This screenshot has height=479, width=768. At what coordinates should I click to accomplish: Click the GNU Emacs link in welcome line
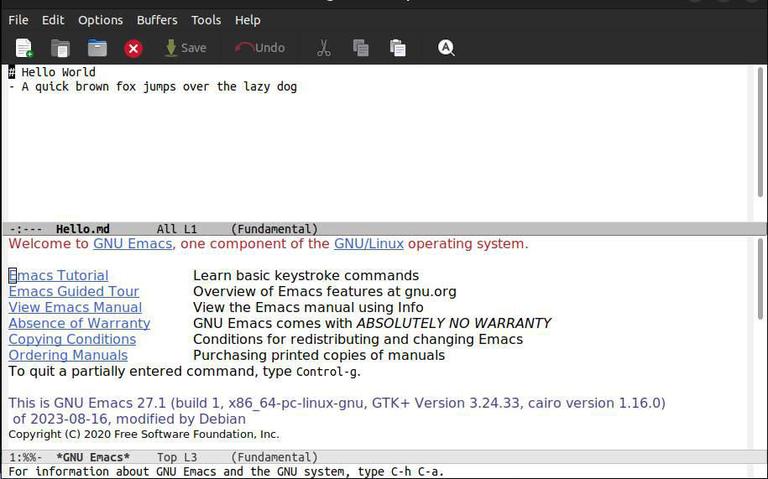click(133, 244)
